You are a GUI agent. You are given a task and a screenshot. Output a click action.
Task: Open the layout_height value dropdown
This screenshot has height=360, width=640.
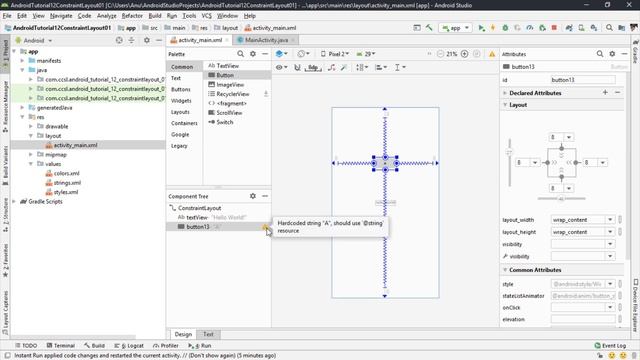click(610, 232)
